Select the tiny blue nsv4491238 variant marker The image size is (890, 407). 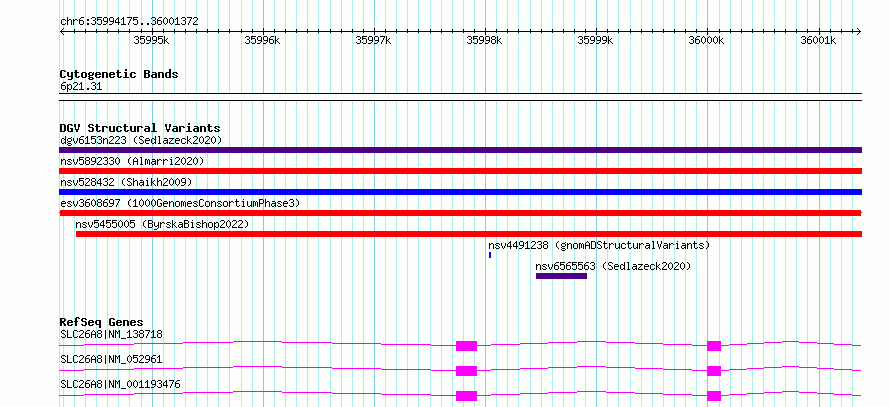point(490,255)
